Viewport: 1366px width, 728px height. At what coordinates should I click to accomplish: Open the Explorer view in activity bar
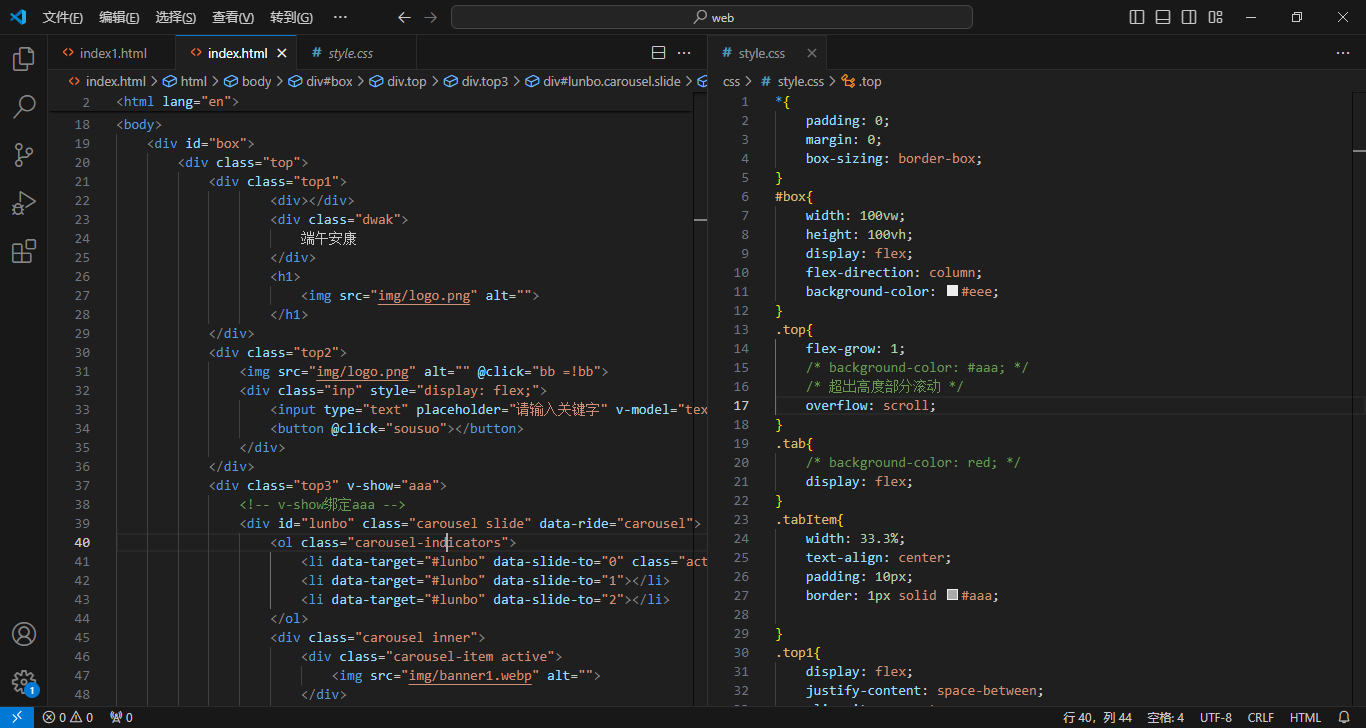(x=23, y=59)
